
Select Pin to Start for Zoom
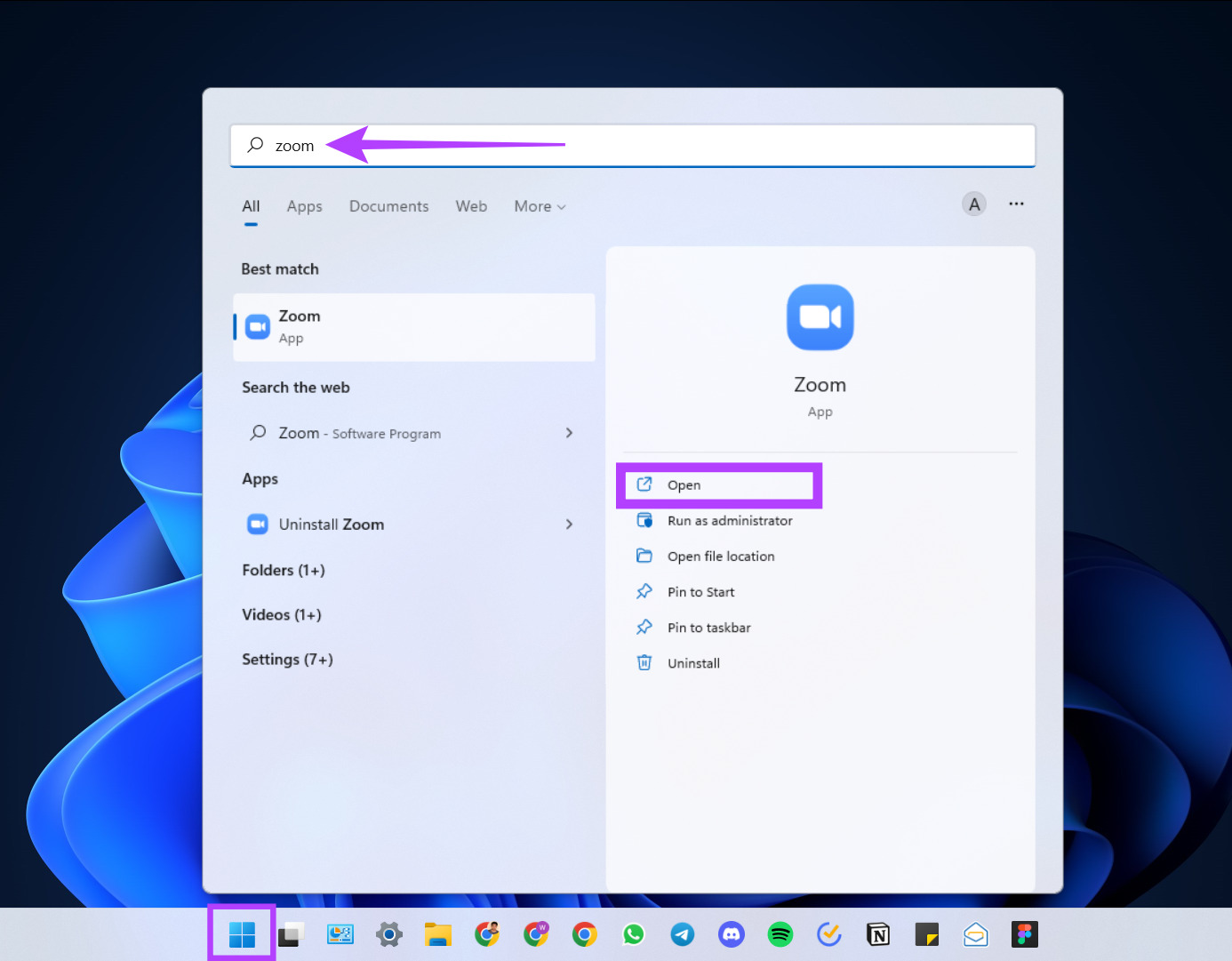(701, 592)
